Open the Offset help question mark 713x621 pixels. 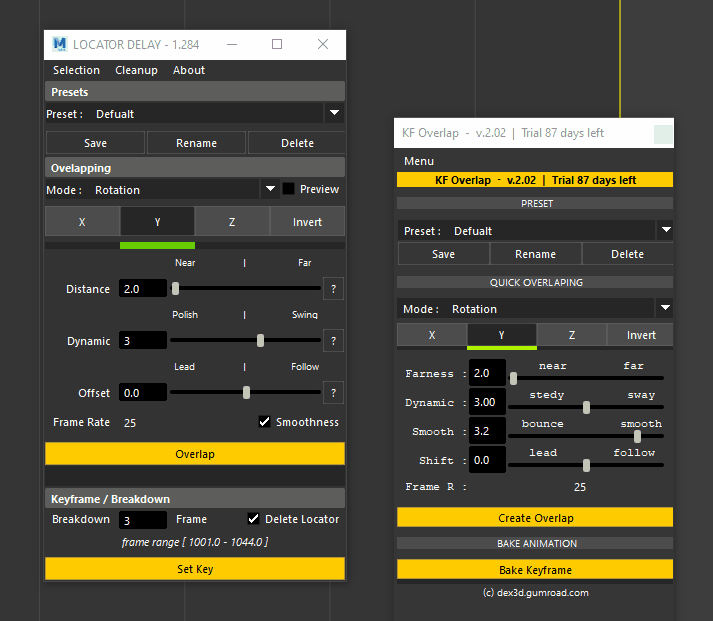[333, 393]
